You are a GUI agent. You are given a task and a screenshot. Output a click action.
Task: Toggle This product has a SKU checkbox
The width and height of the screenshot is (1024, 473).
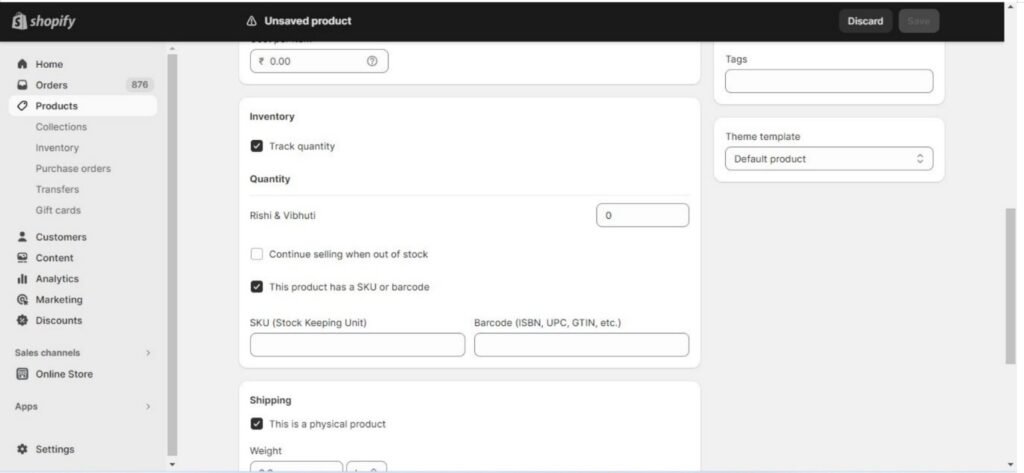pyautogui.click(x=257, y=287)
